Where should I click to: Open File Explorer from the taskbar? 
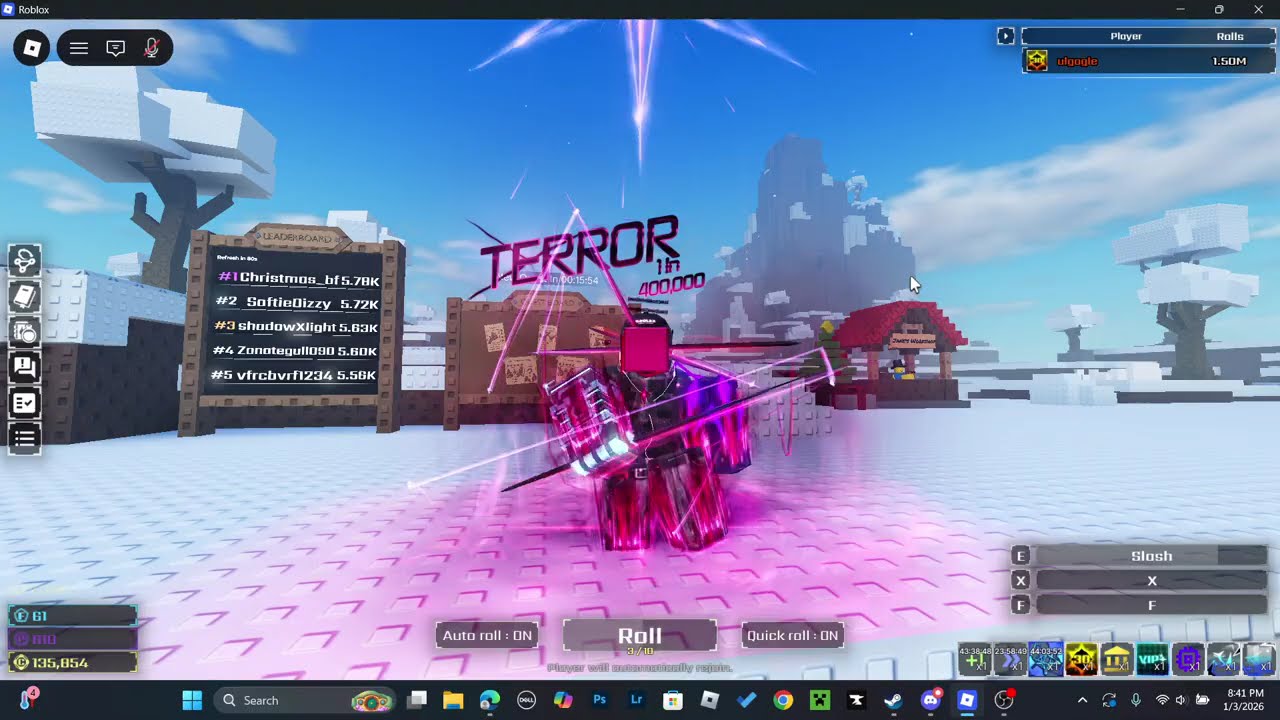453,700
